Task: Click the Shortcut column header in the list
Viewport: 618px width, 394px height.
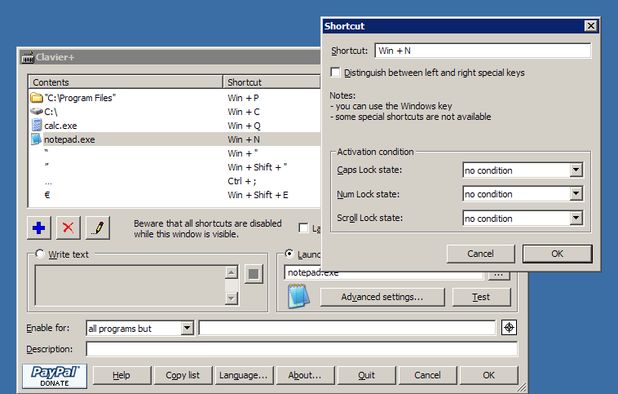Action: (272, 82)
